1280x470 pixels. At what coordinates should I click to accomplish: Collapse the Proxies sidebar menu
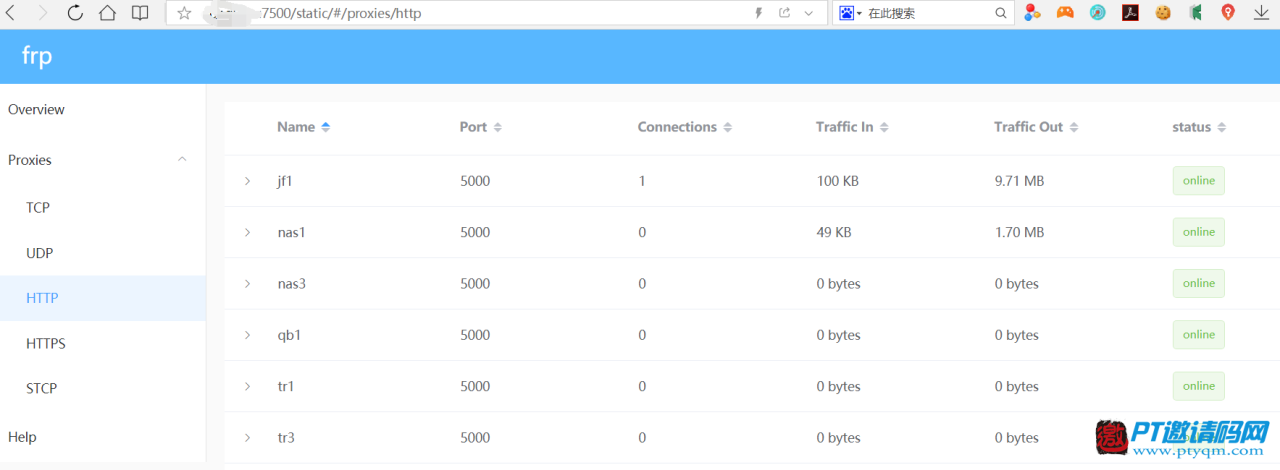182,160
